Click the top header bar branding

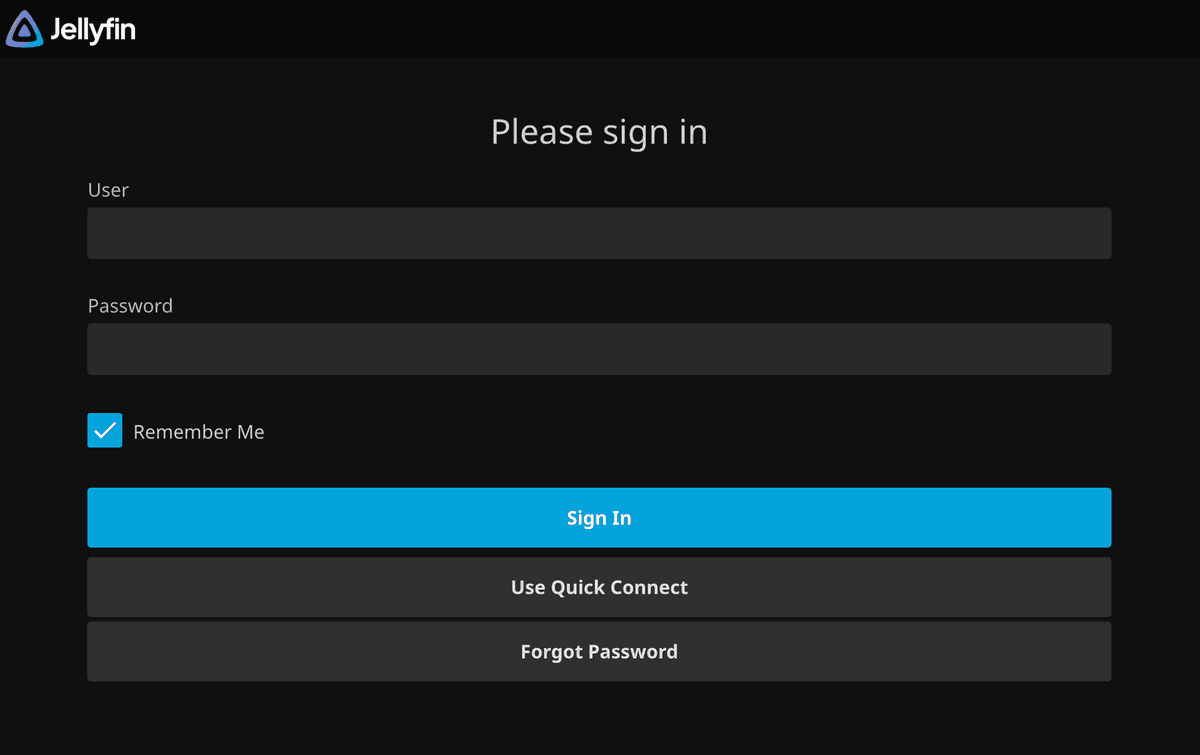pyautogui.click(x=70, y=29)
